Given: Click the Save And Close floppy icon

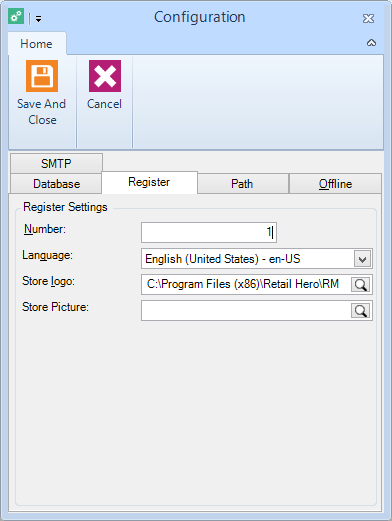Looking at the screenshot, I should (42, 76).
